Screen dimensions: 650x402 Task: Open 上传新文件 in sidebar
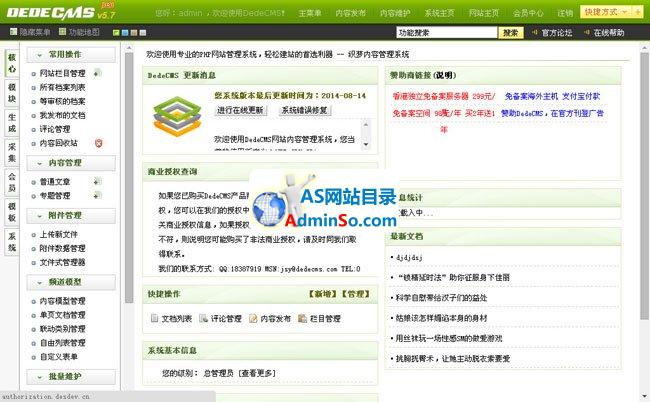(x=58, y=234)
